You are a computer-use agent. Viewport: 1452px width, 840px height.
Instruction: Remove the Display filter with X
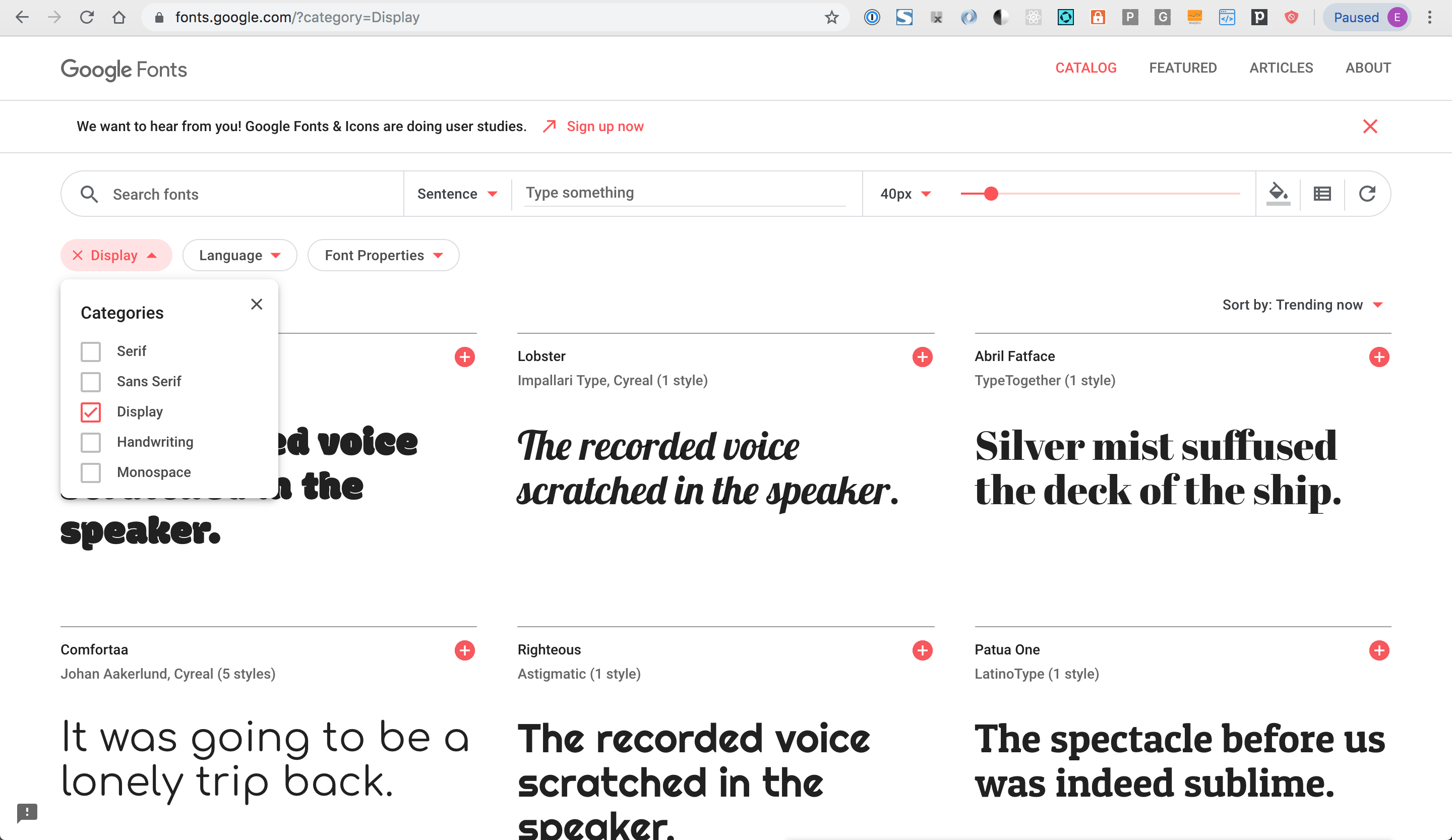[78, 255]
